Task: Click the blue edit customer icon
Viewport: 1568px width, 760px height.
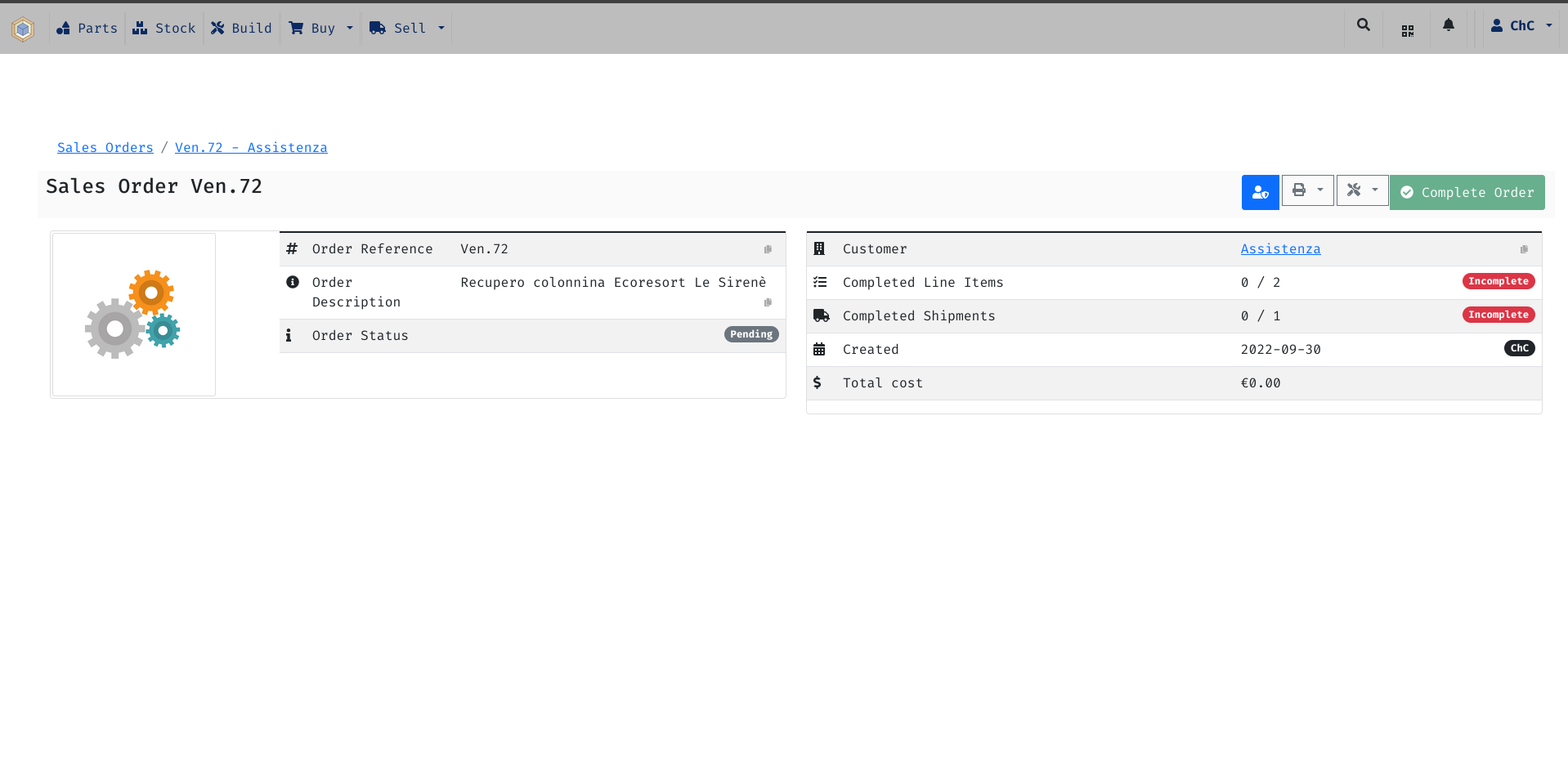Action: pos(1260,192)
